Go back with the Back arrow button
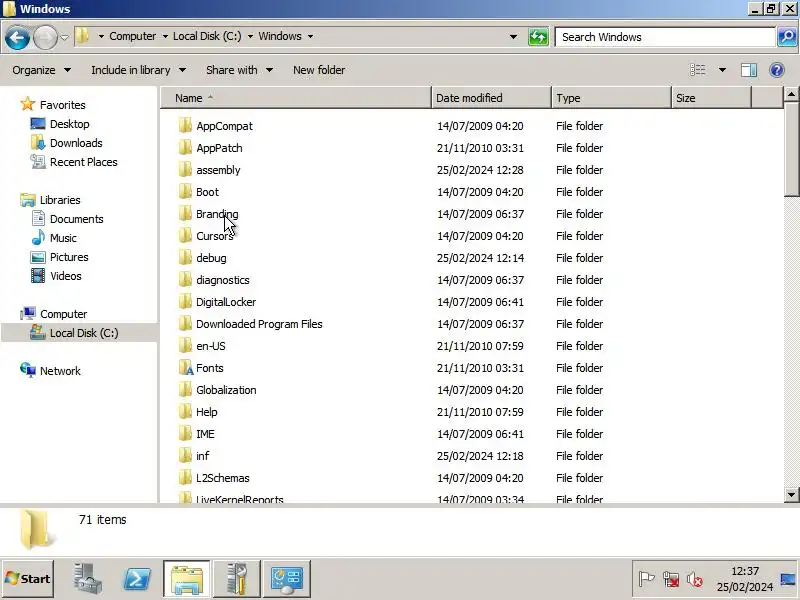 coord(17,37)
